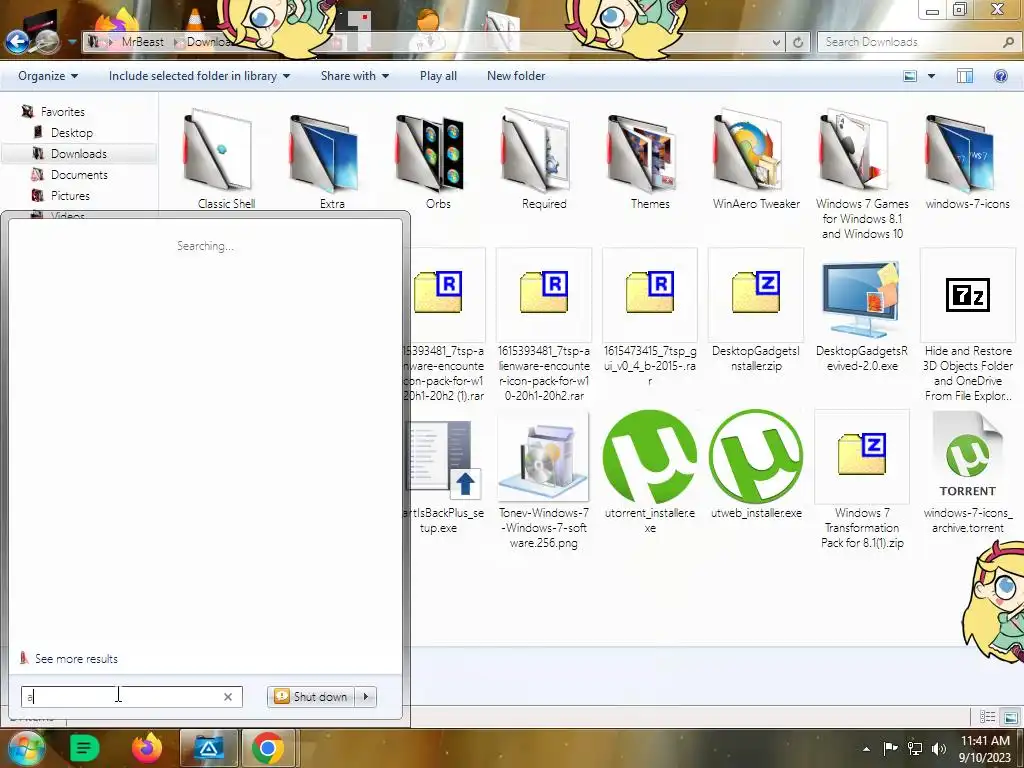Toggle the preview pane button
Screen dimensions: 1024x768
click(x=965, y=76)
